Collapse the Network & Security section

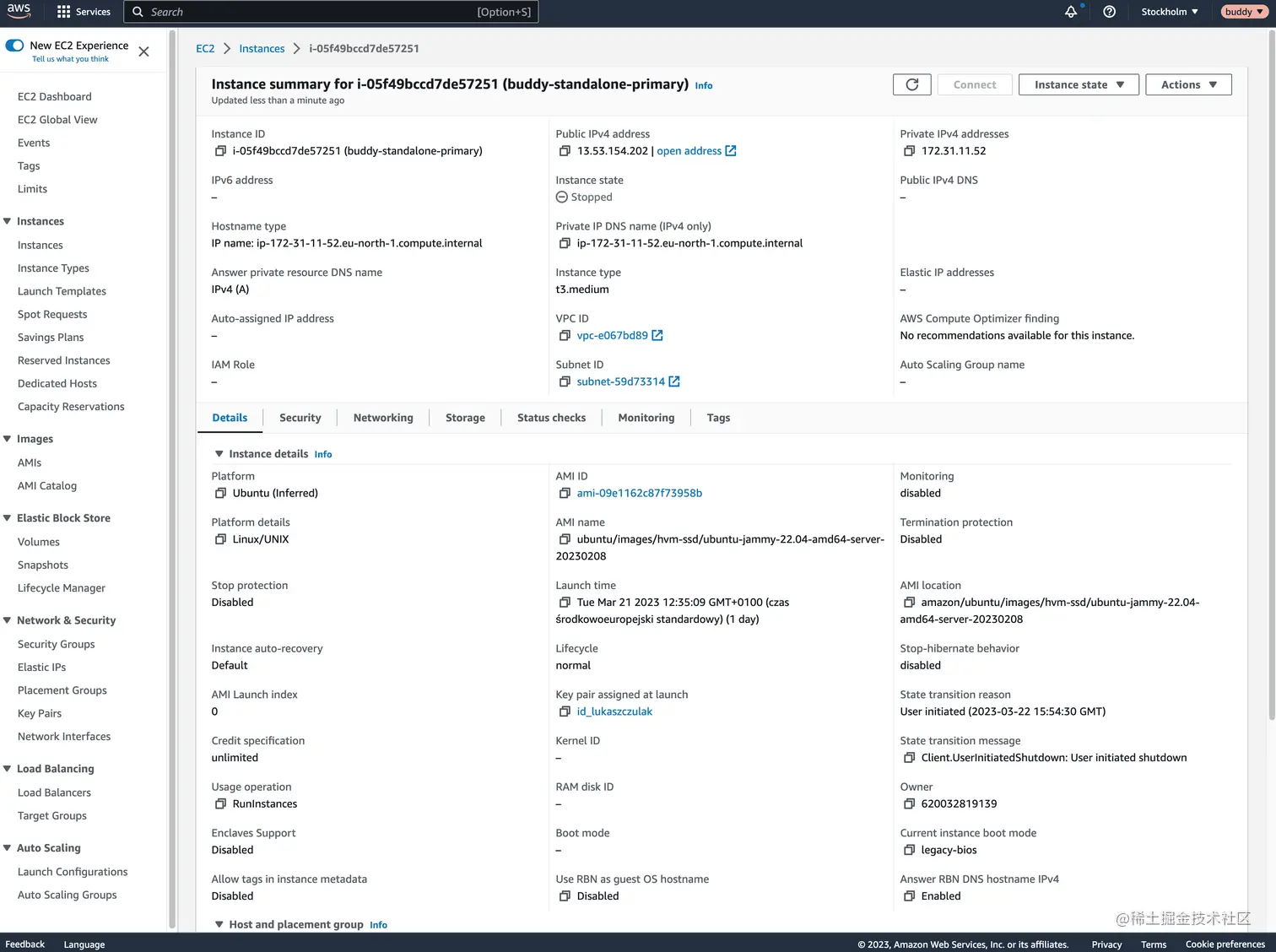(8, 620)
